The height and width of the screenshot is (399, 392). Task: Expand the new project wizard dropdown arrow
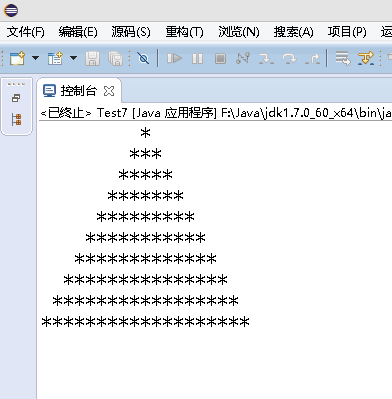[x=74, y=58]
